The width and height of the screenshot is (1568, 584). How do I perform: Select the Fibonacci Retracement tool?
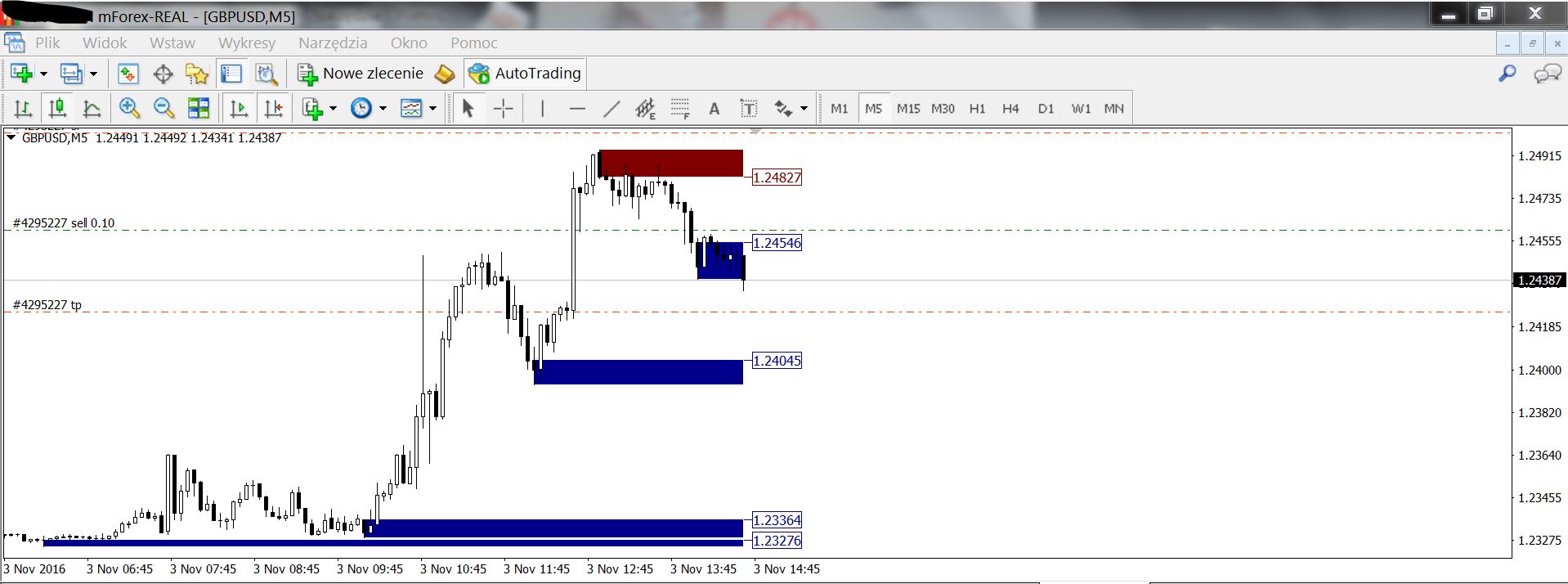coord(680,108)
